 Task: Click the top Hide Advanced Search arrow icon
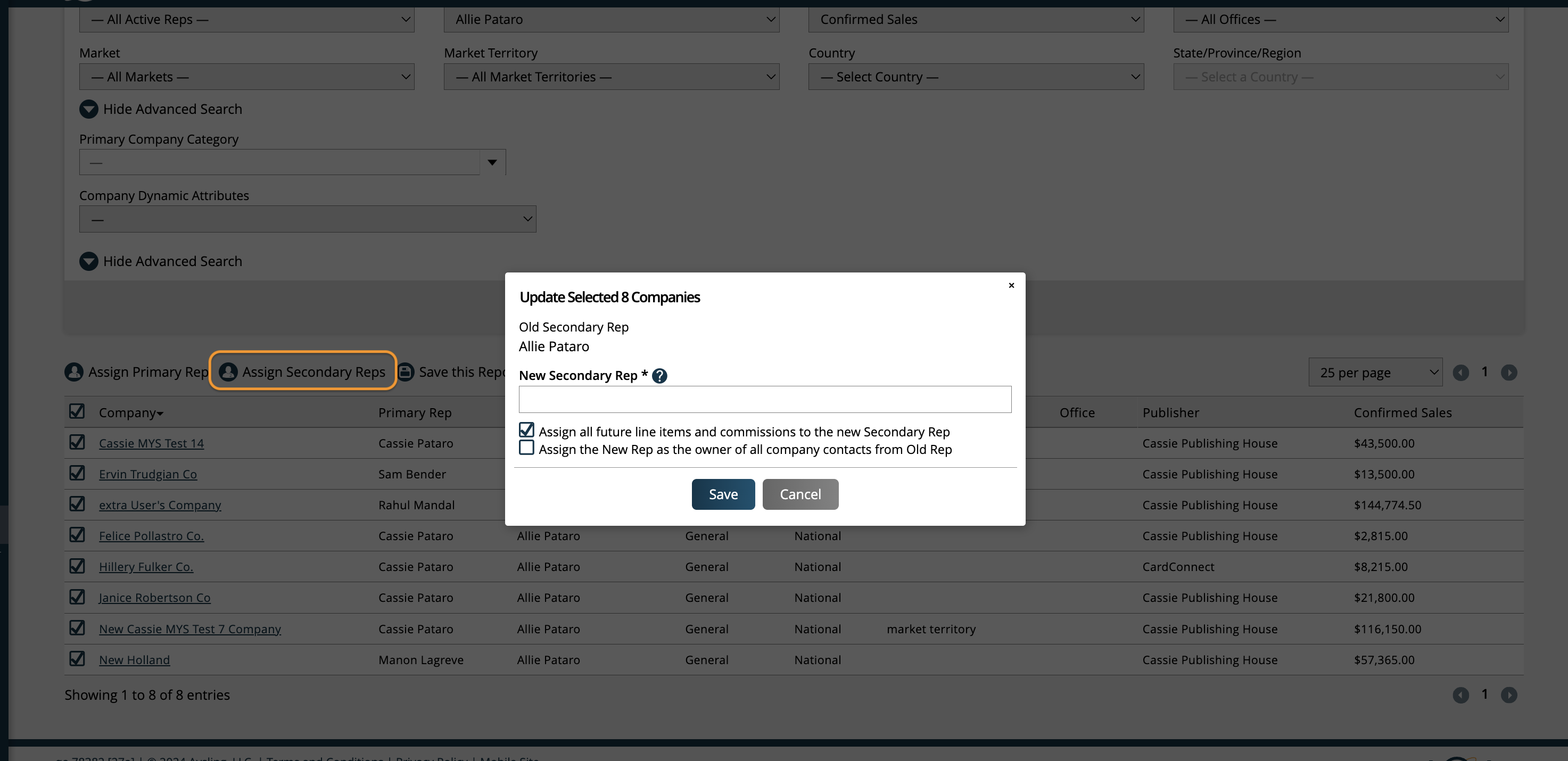88,109
